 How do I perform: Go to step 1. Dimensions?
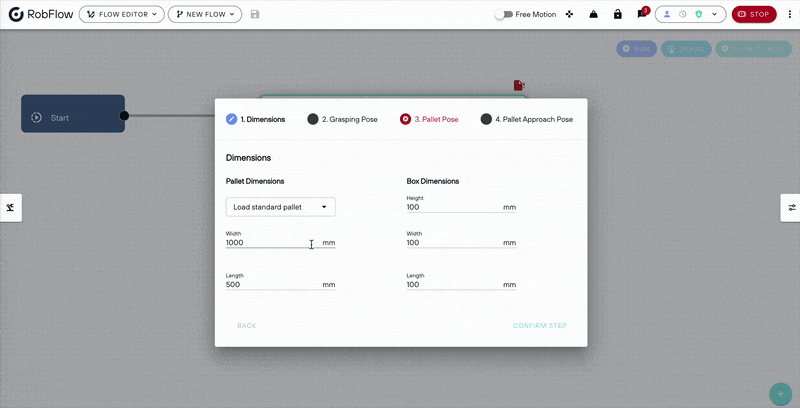256,119
